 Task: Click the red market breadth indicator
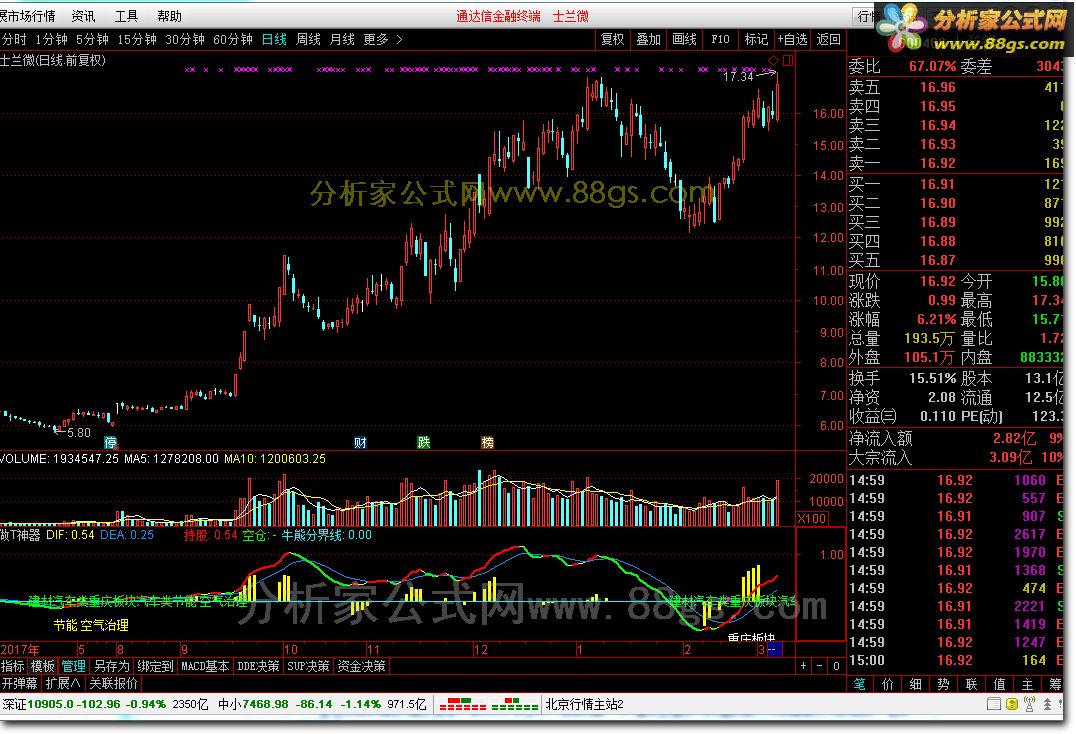click(x=462, y=705)
